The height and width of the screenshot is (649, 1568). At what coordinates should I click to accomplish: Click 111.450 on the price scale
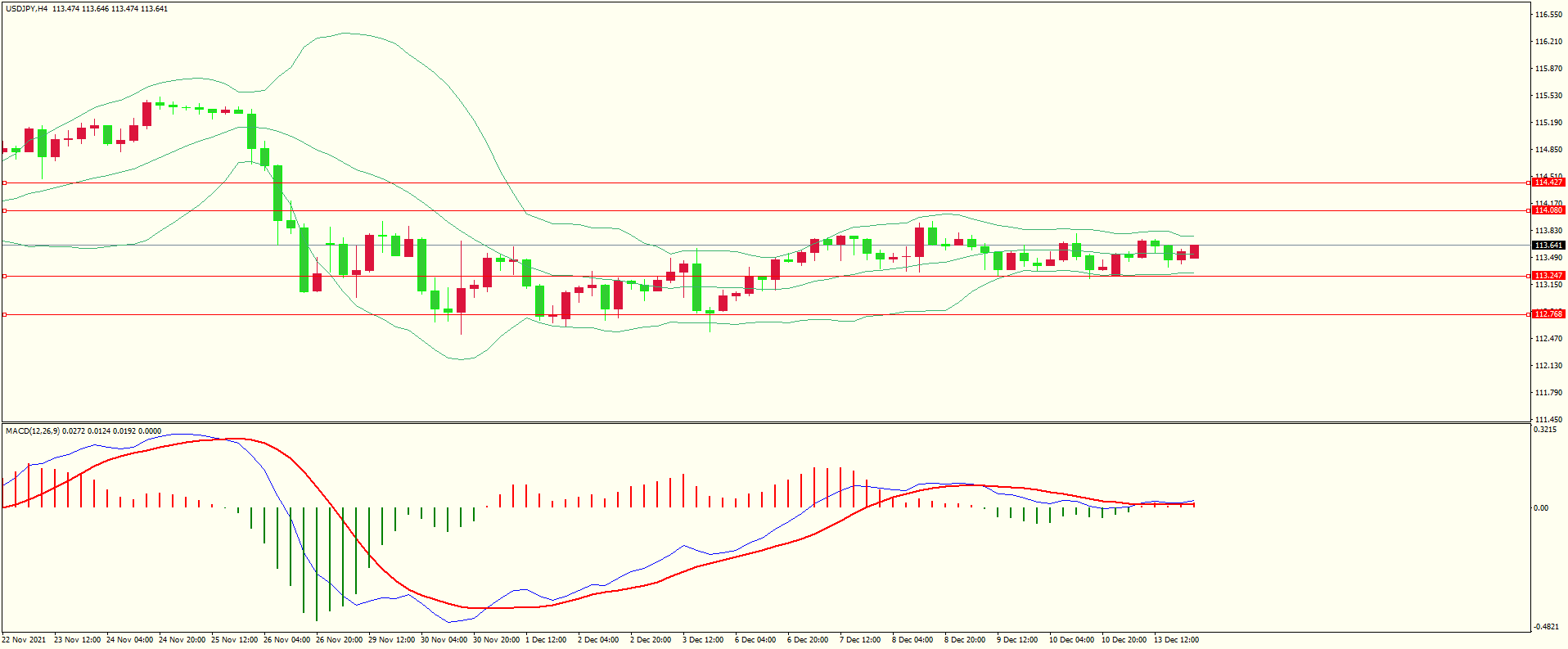(1548, 420)
